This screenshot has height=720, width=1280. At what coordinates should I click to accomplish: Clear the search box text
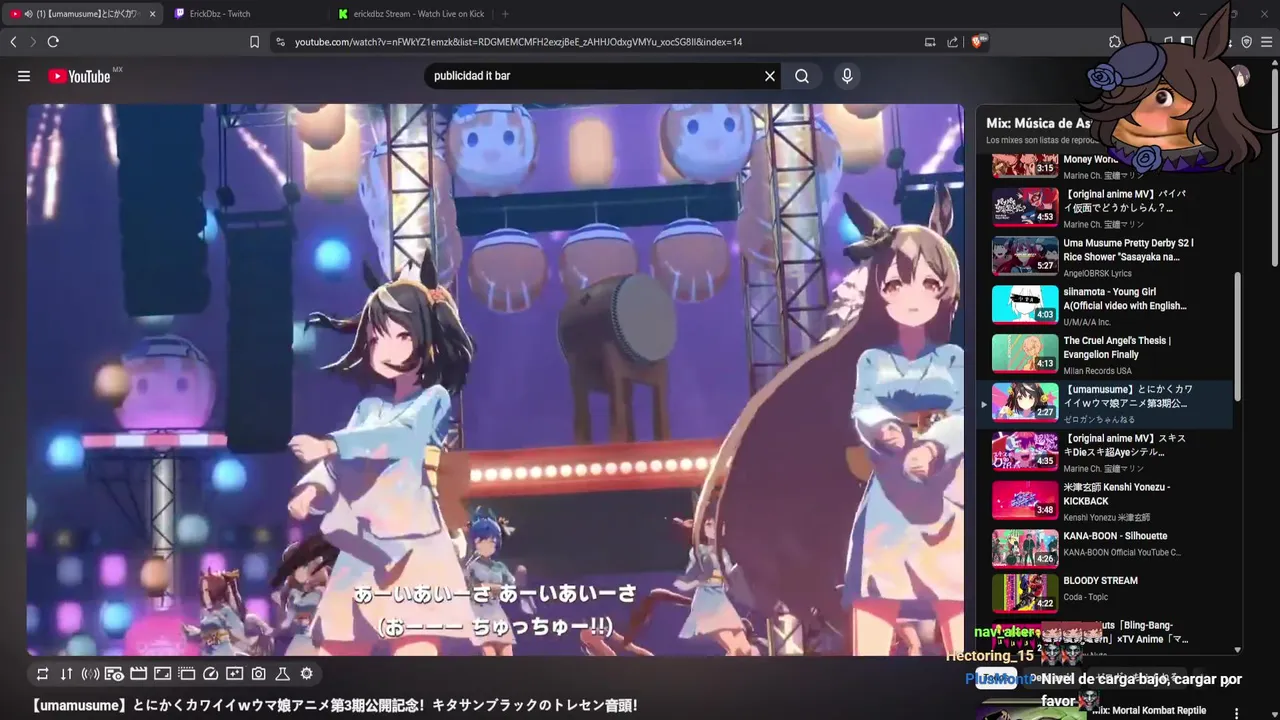[770, 76]
